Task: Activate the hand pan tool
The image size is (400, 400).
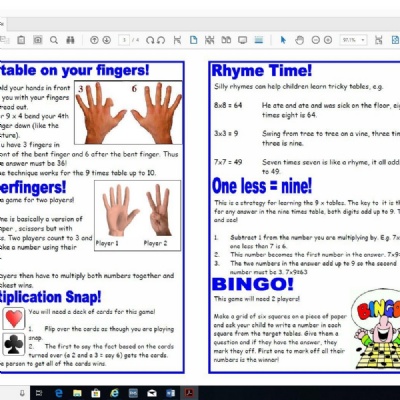Action: click(x=299, y=40)
